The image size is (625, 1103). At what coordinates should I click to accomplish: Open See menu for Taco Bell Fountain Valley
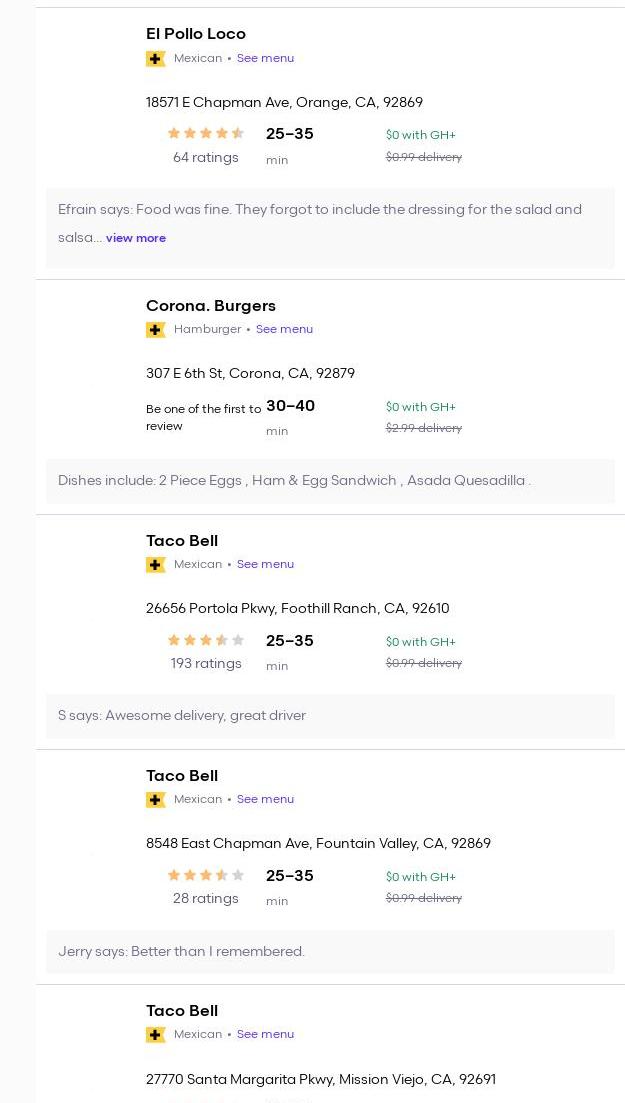click(265, 799)
